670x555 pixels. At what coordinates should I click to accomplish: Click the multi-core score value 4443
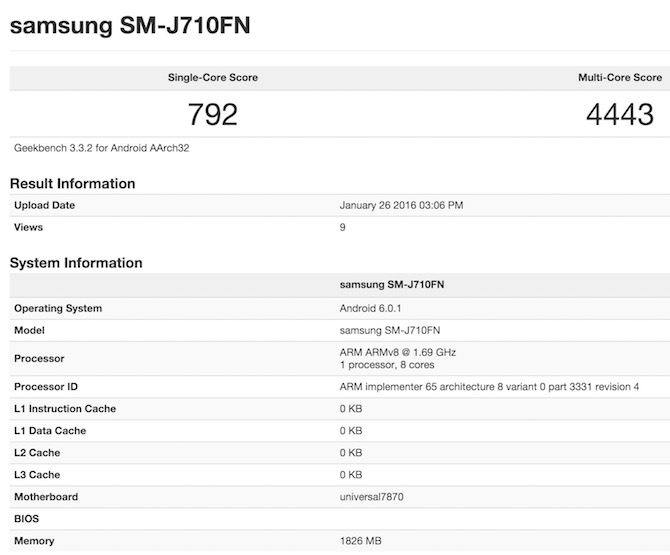(x=621, y=114)
